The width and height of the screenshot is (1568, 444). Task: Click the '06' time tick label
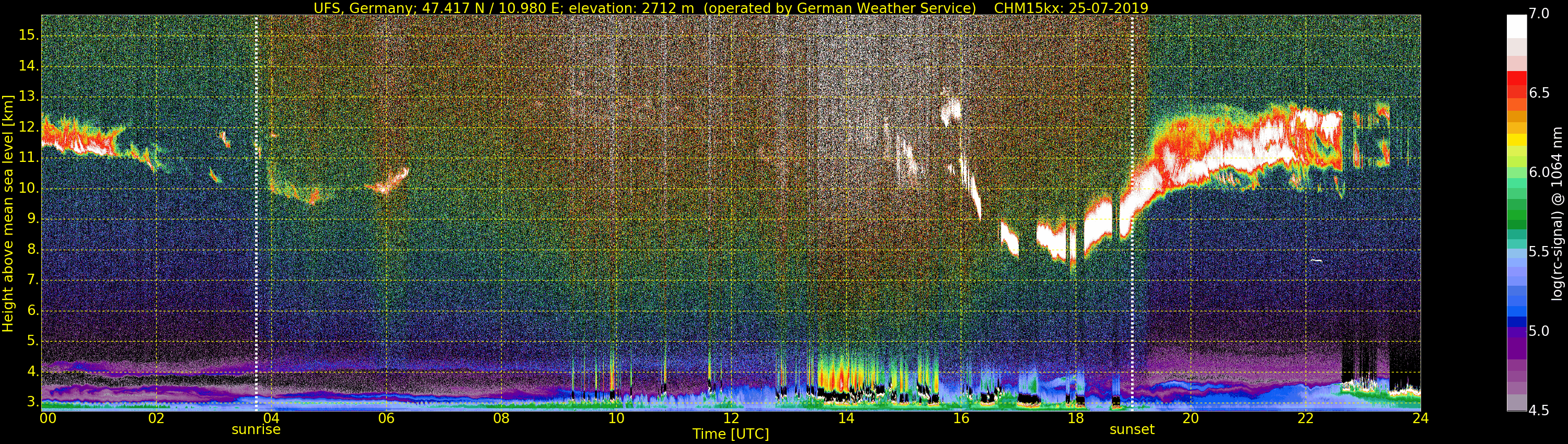pyautogui.click(x=386, y=418)
